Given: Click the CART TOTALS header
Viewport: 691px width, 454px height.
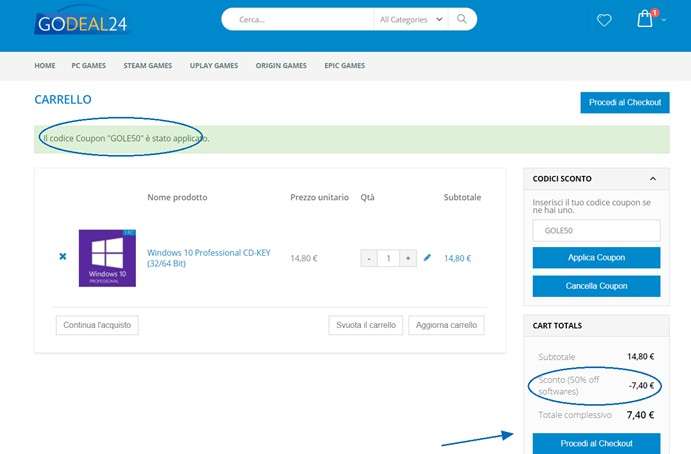Looking at the screenshot, I should tap(557, 326).
